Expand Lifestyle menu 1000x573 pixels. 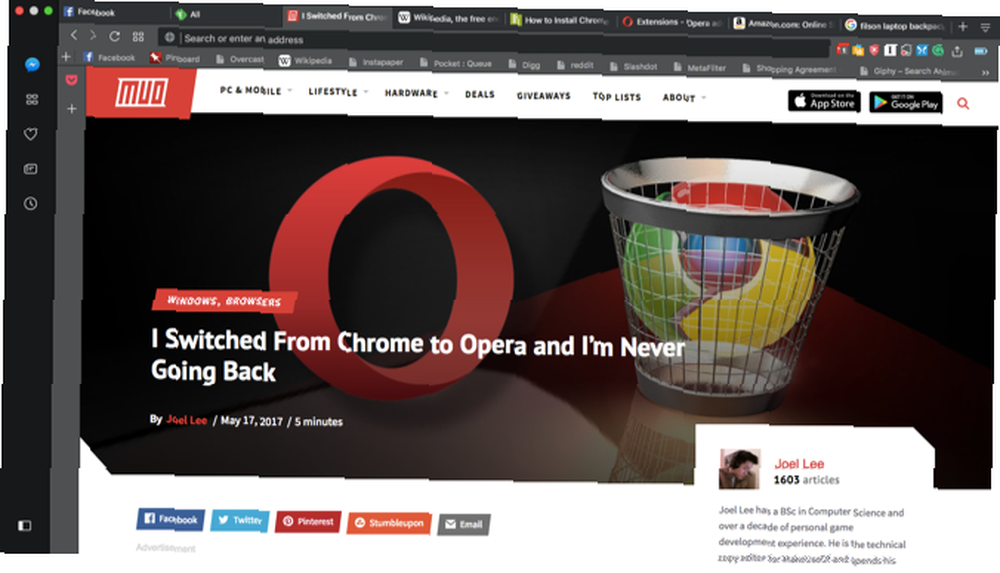click(x=338, y=92)
